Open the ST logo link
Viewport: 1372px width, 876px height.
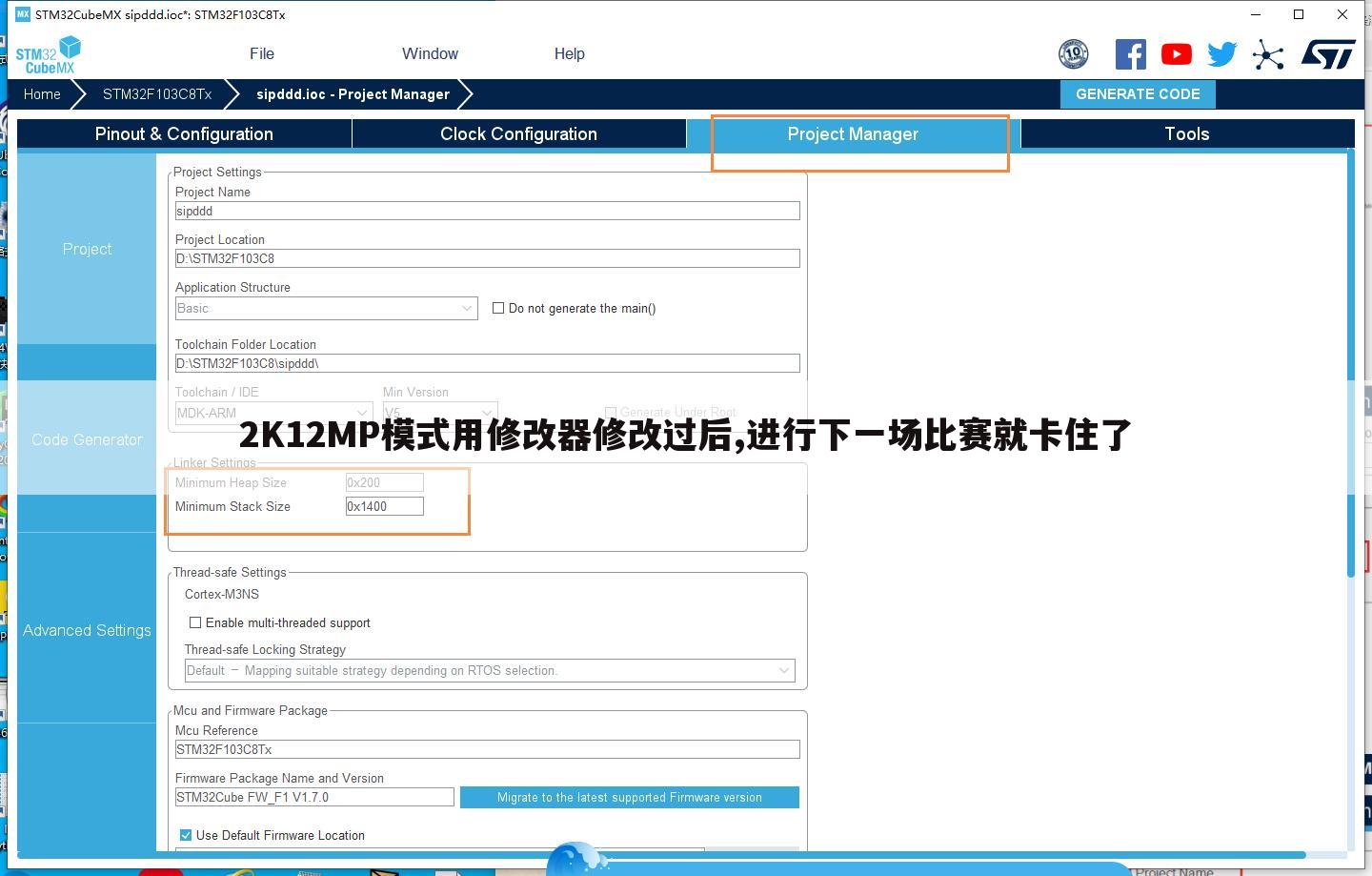click(1328, 54)
